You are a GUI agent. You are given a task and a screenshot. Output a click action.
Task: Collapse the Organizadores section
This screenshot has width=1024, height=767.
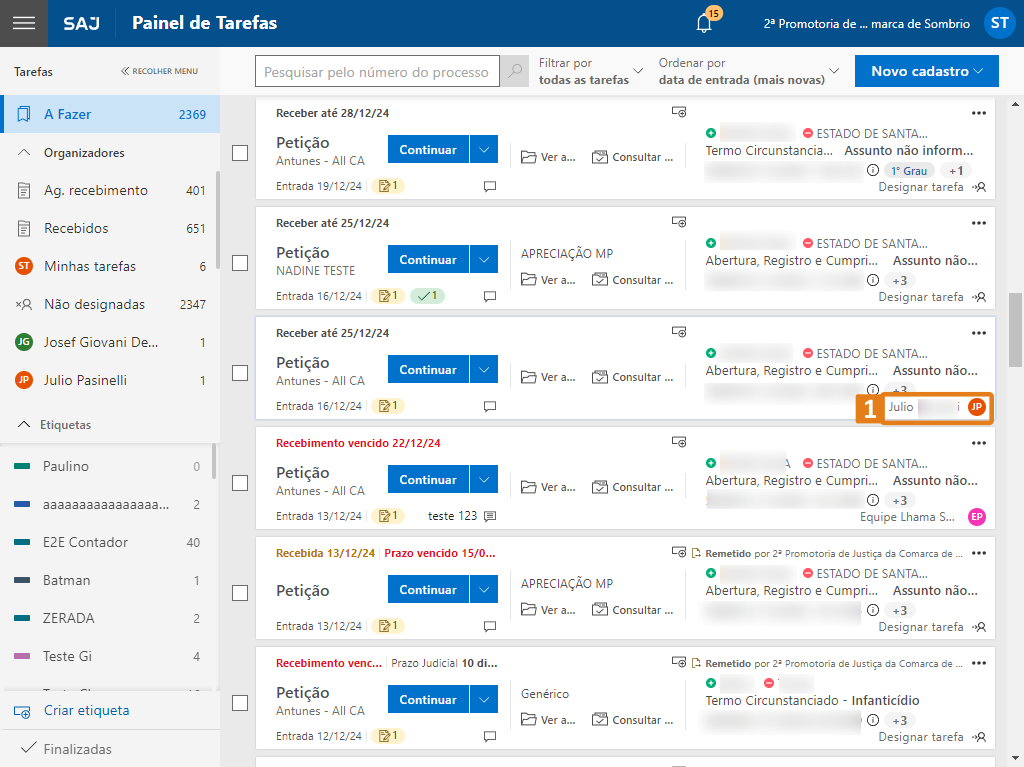click(25, 153)
